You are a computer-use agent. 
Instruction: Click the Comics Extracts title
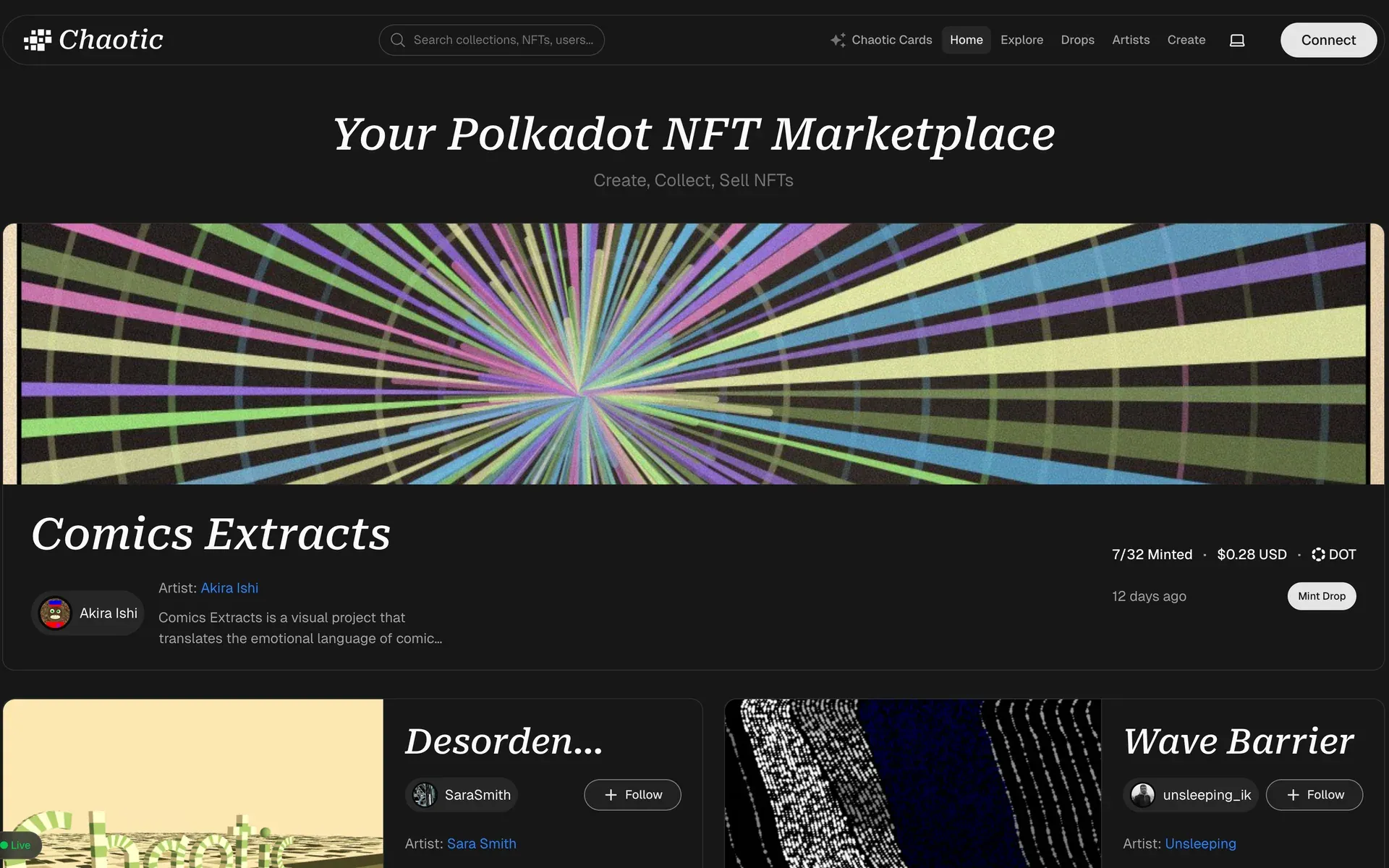211,534
